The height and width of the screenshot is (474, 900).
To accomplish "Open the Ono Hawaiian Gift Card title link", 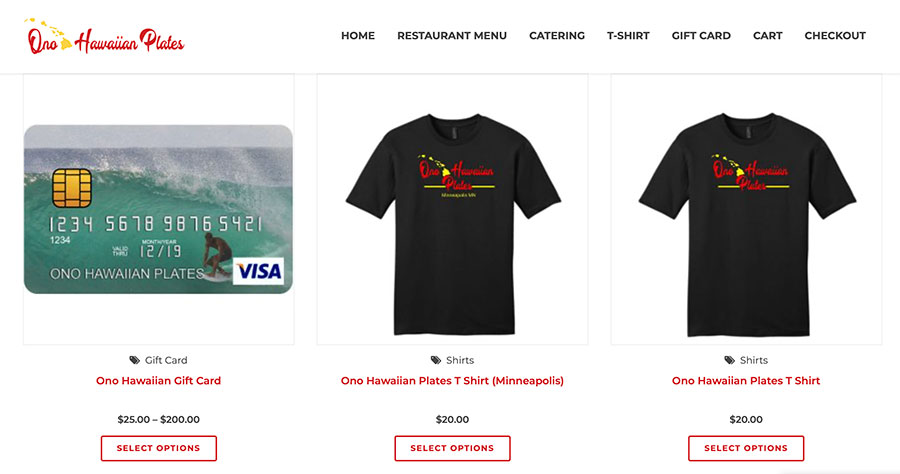I will coord(158,380).
